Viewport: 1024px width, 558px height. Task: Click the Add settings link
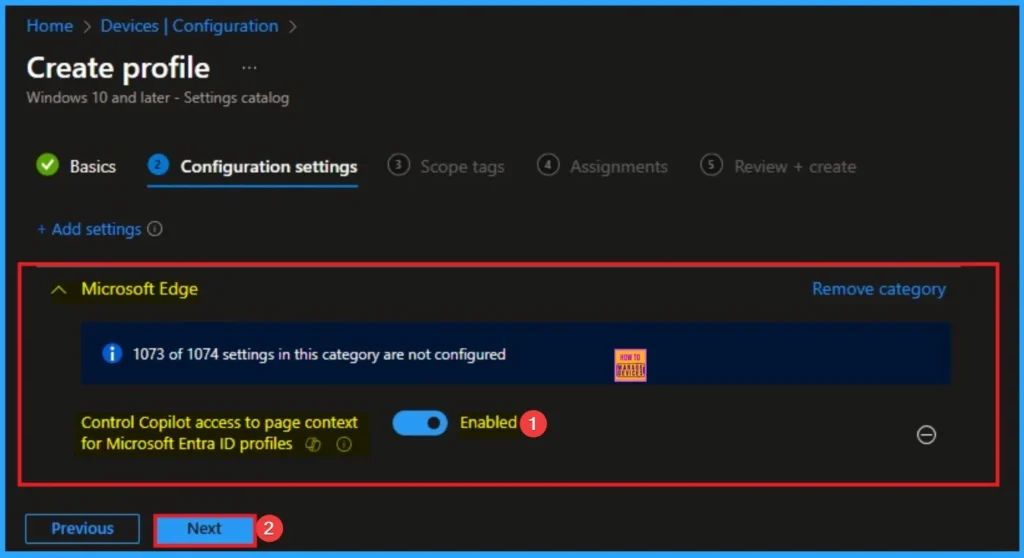pos(89,229)
